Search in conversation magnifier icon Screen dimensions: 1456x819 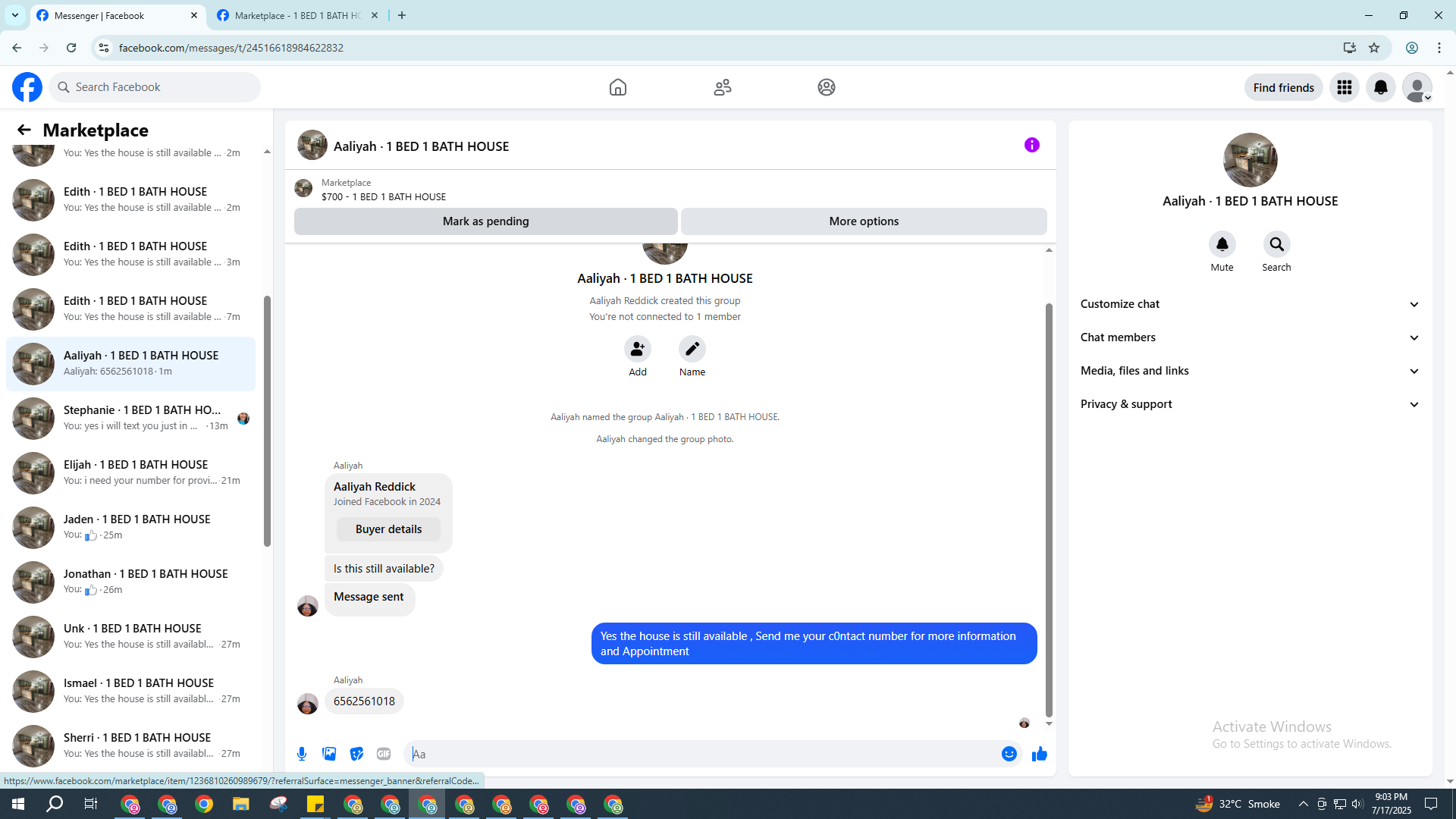click(x=1277, y=244)
